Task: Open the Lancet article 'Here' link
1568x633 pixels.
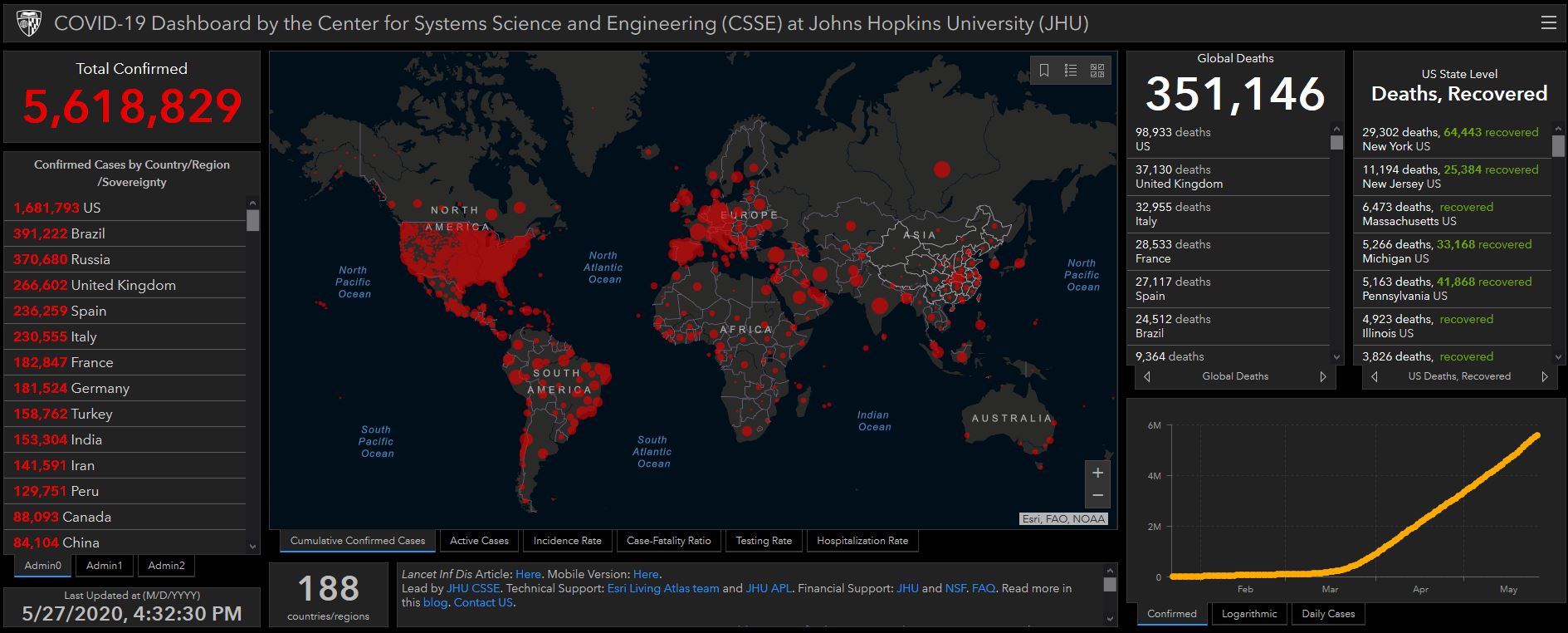Action: coord(528,574)
